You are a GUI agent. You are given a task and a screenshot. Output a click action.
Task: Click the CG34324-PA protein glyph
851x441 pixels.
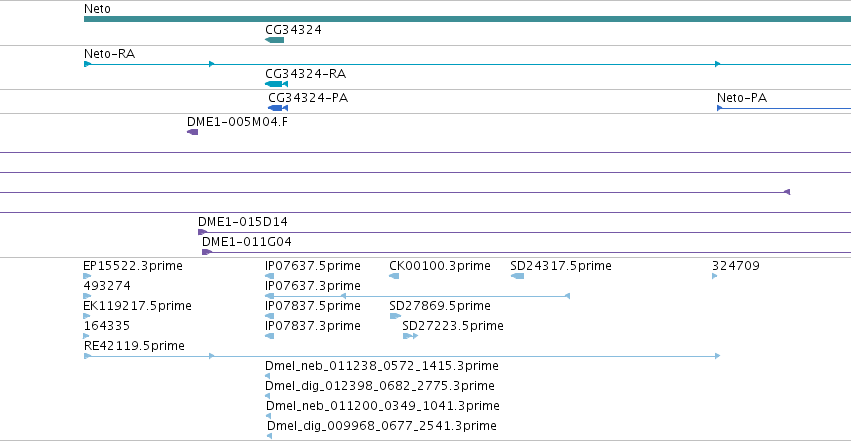pyautogui.click(x=278, y=108)
